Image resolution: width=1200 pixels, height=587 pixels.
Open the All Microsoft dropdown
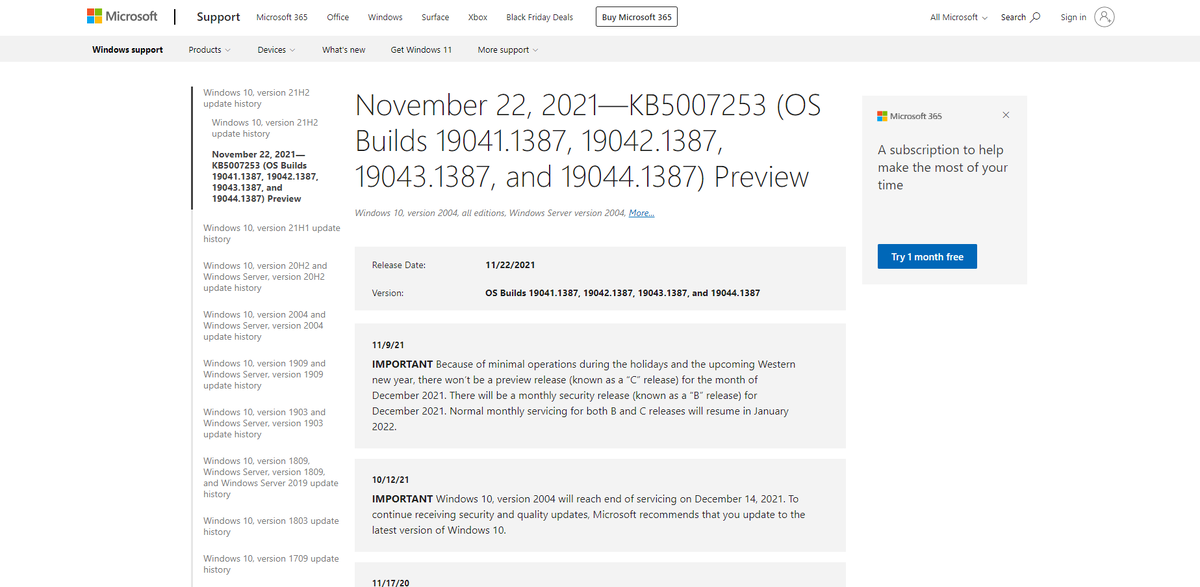(x=958, y=17)
